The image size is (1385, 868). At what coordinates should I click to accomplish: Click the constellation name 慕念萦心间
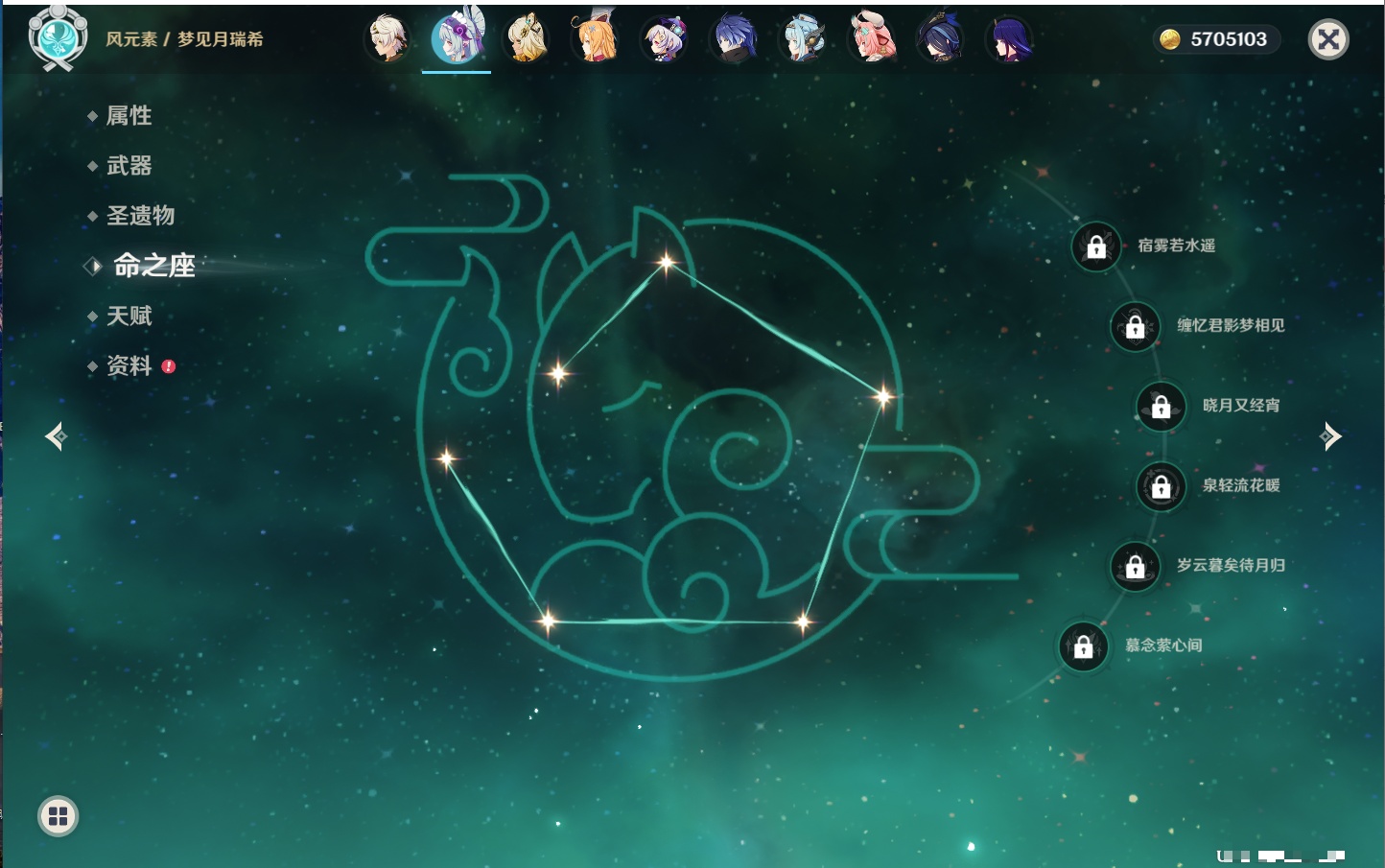tap(1163, 645)
